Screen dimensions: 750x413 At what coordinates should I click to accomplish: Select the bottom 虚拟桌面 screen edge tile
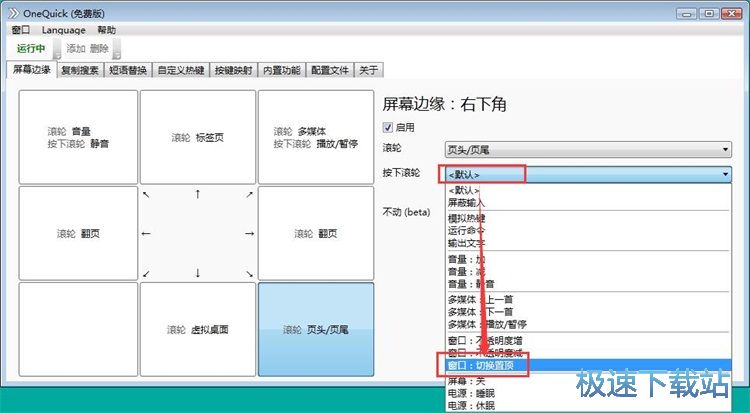click(198, 329)
